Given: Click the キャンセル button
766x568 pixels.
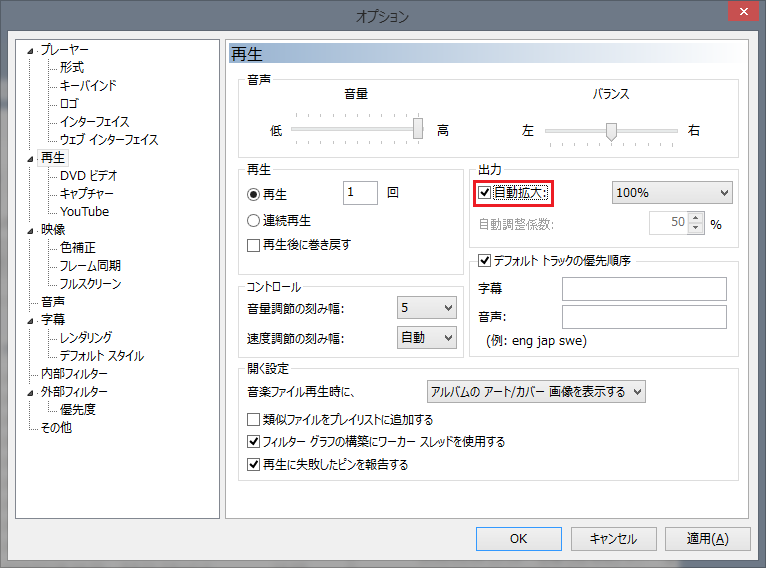Looking at the screenshot, I should coord(613,539).
